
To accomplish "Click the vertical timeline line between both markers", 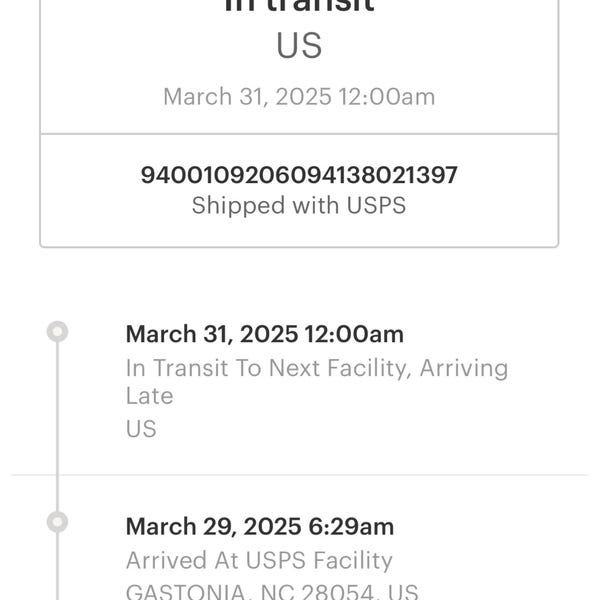I will [57, 427].
